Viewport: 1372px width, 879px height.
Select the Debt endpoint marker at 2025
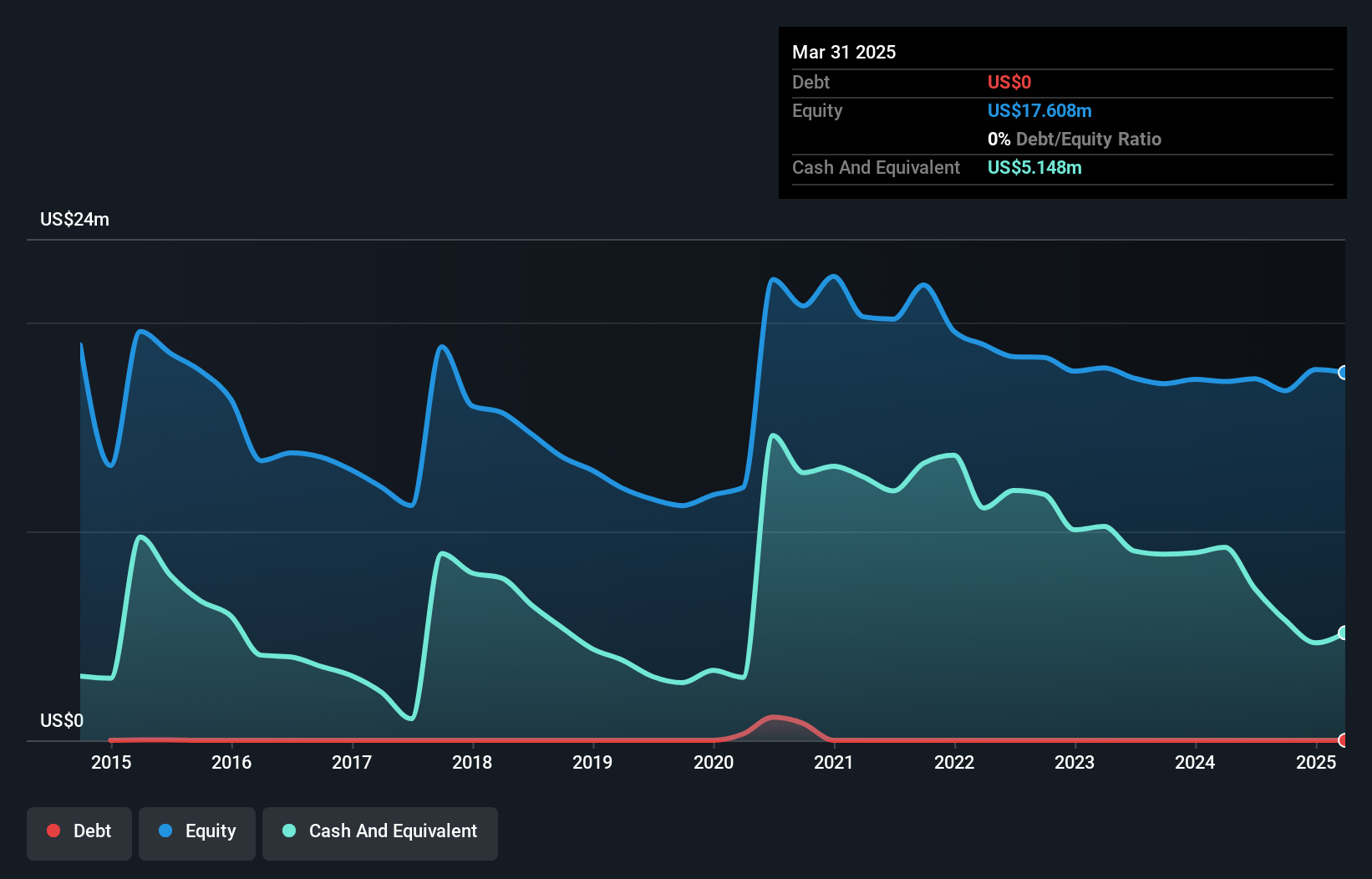tap(1344, 740)
